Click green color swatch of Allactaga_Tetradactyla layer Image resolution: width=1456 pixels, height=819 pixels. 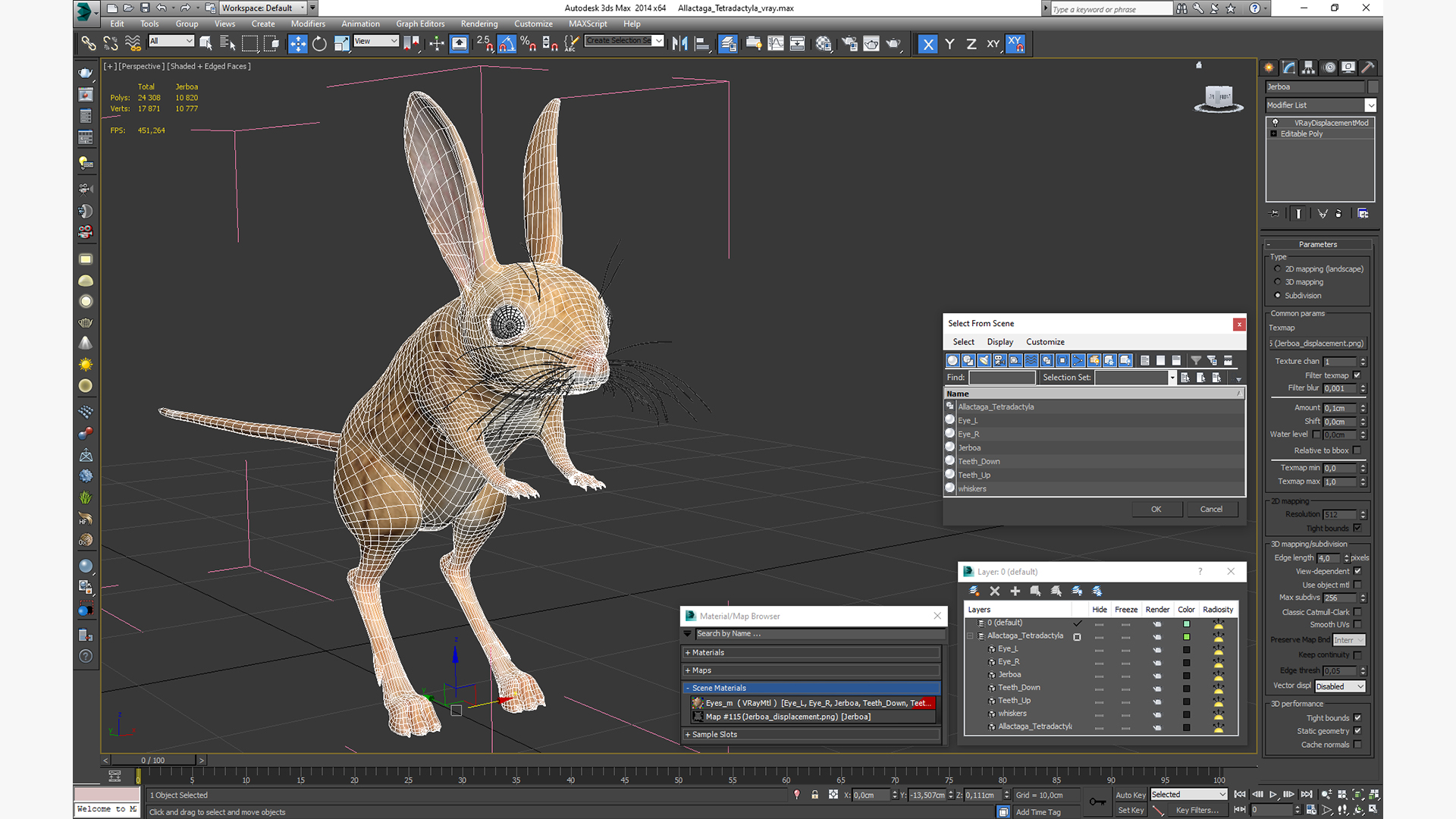pyautogui.click(x=1187, y=637)
